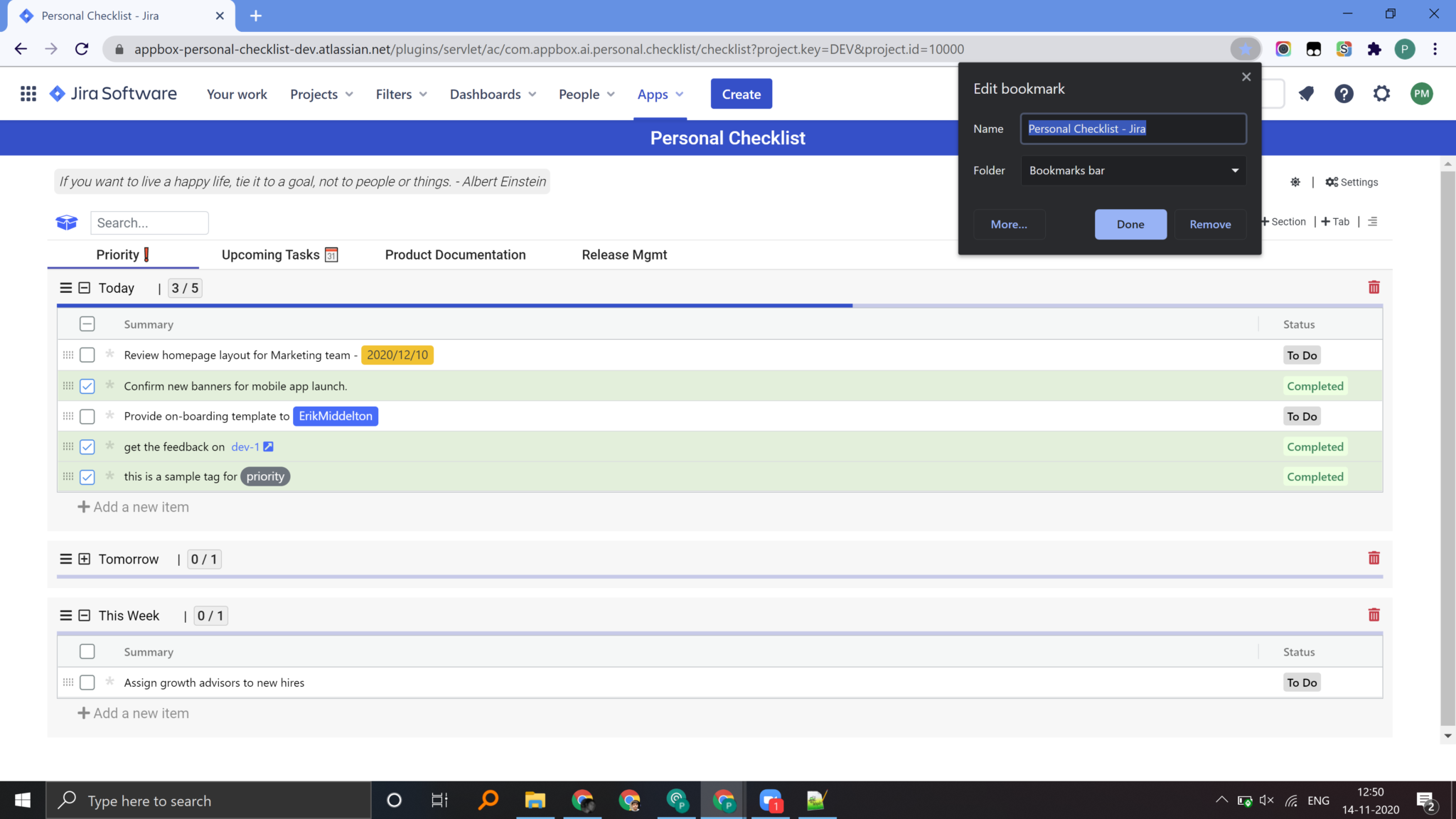Viewport: 1456px width, 819px height.
Task: Tick Assign growth advisors checkbox
Action: click(87, 682)
